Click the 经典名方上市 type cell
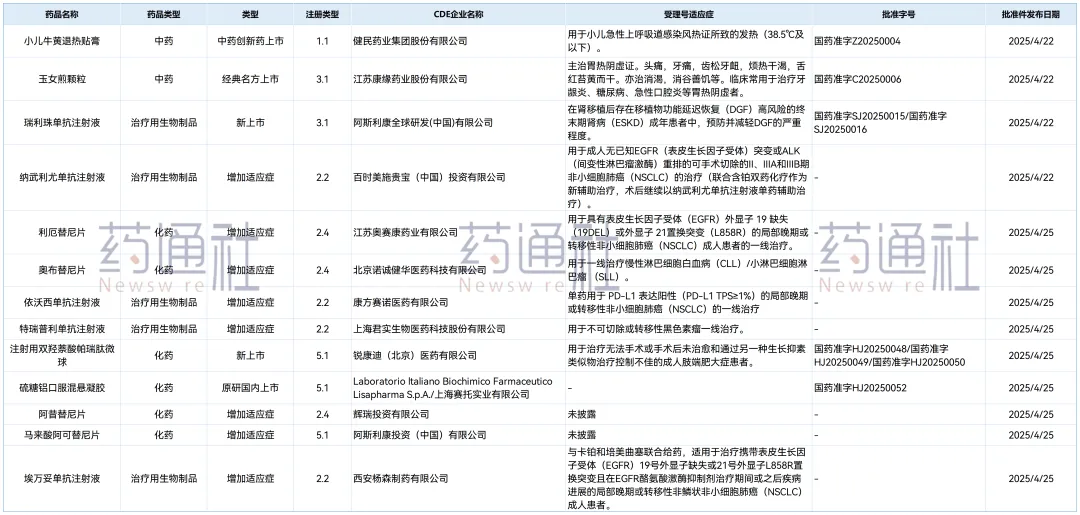Image resolution: width=1080 pixels, height=515 pixels. point(249,78)
